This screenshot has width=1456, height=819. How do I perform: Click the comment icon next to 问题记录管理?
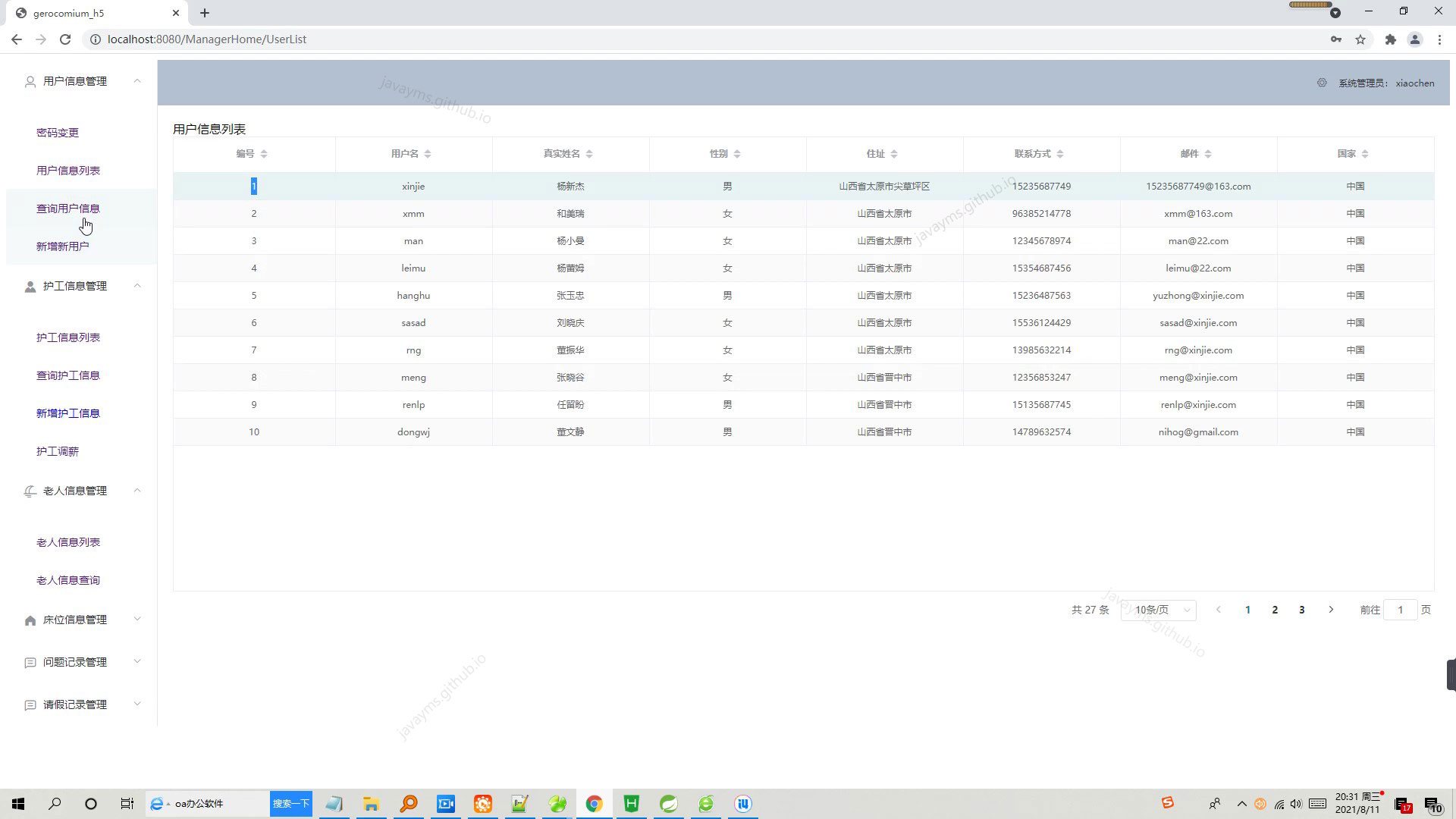pos(30,661)
